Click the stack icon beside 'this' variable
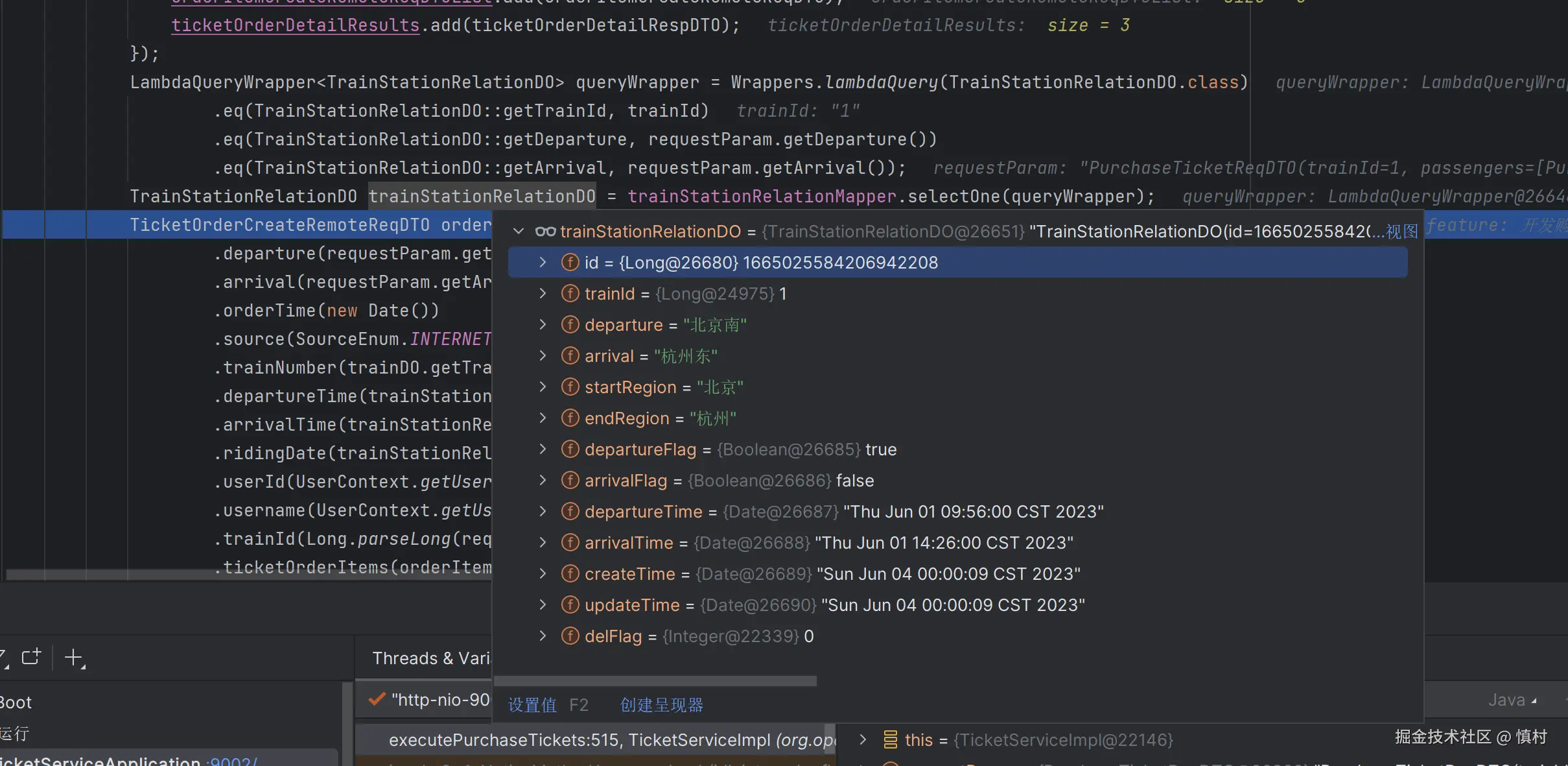 891,740
